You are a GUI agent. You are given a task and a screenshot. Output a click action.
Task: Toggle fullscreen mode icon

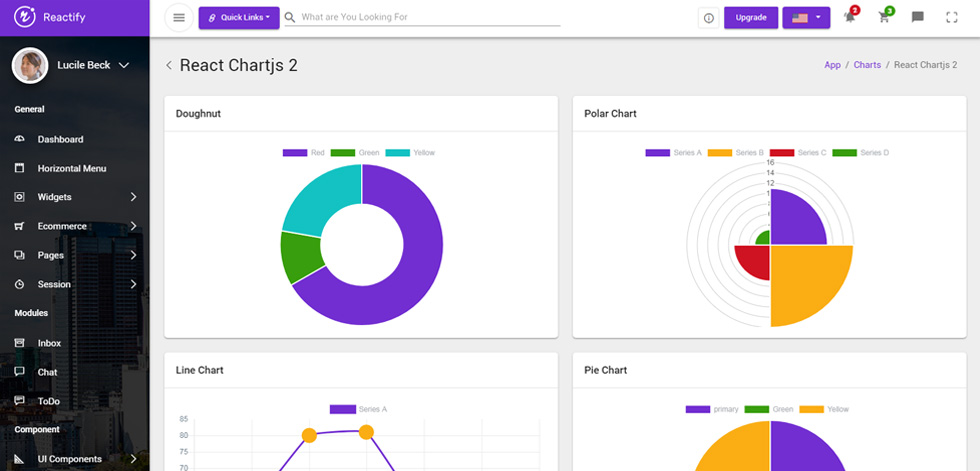[x=952, y=17]
